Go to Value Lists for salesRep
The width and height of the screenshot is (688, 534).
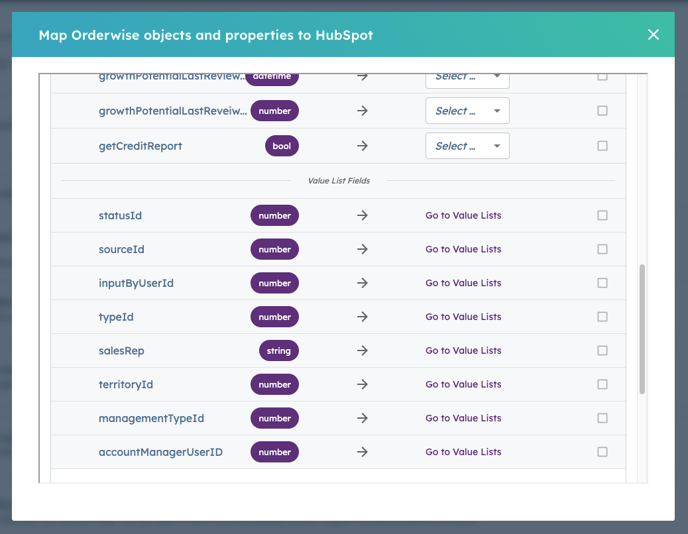click(463, 351)
